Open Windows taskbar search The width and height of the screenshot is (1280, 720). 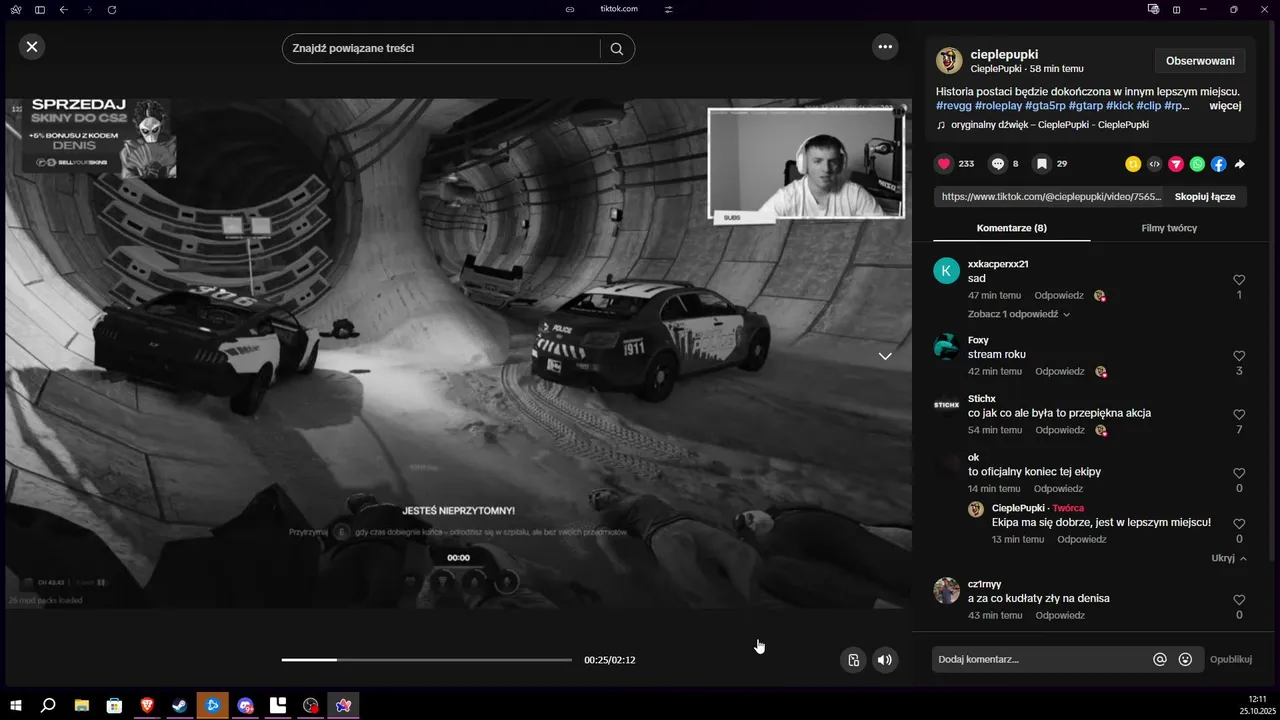(x=48, y=705)
